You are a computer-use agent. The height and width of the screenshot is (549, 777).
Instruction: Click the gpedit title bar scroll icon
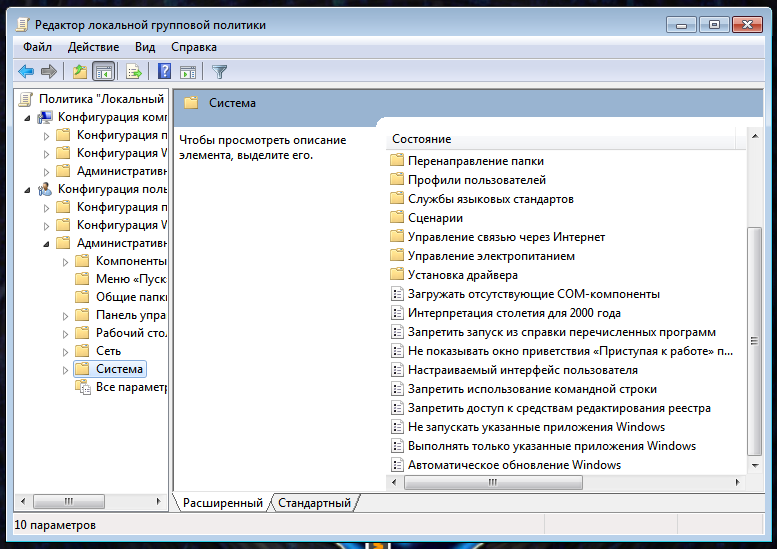[23, 25]
